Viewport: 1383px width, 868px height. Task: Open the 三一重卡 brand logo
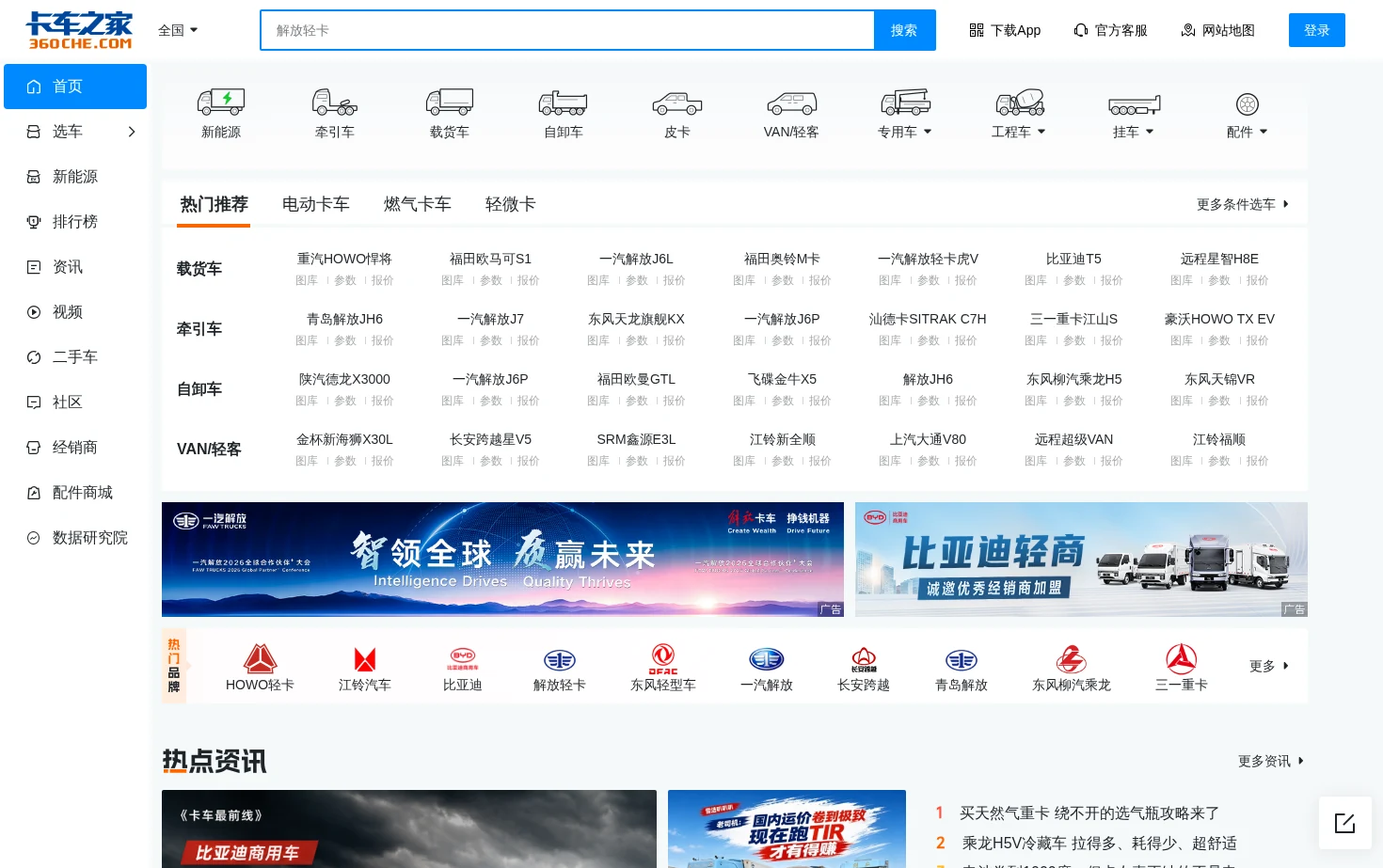pos(1182,658)
